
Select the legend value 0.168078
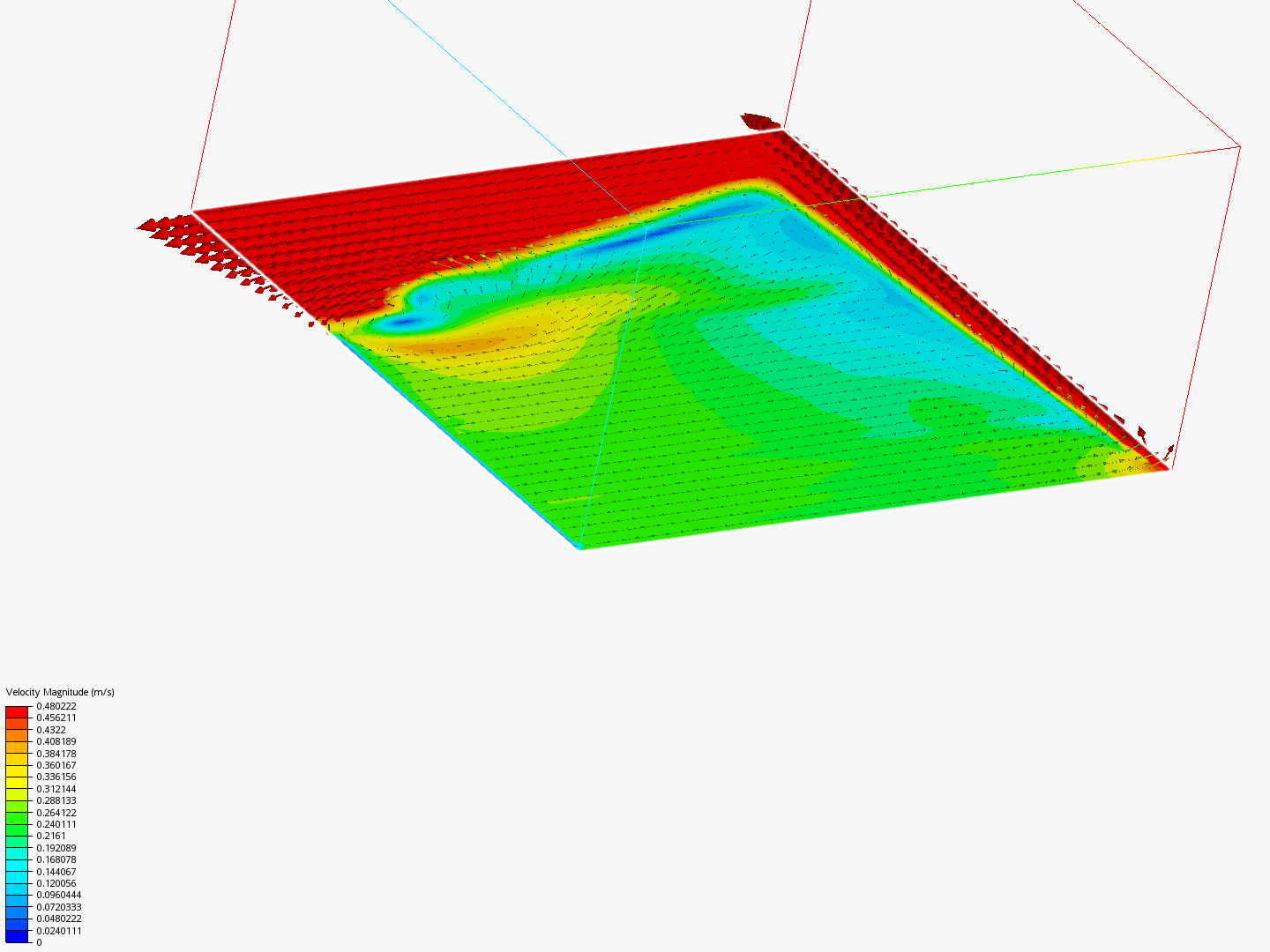click(x=56, y=859)
